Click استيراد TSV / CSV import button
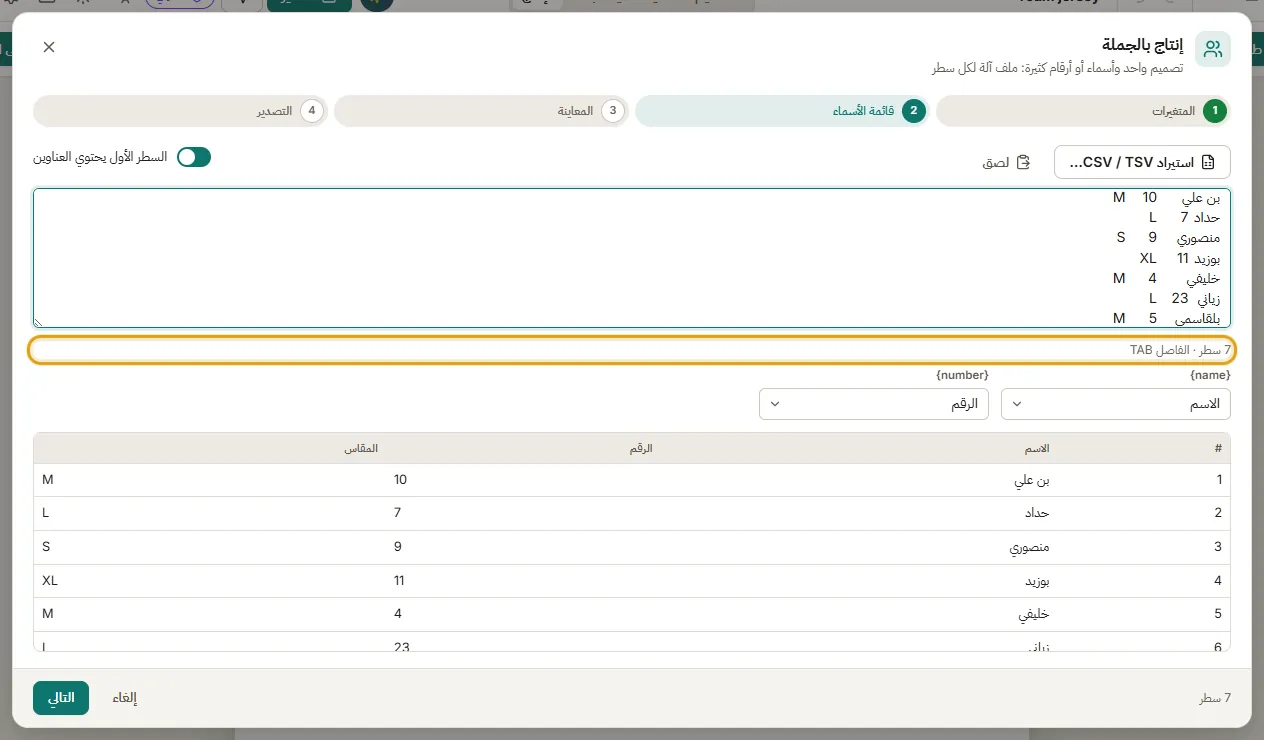This screenshot has width=1264, height=740. (1142, 162)
